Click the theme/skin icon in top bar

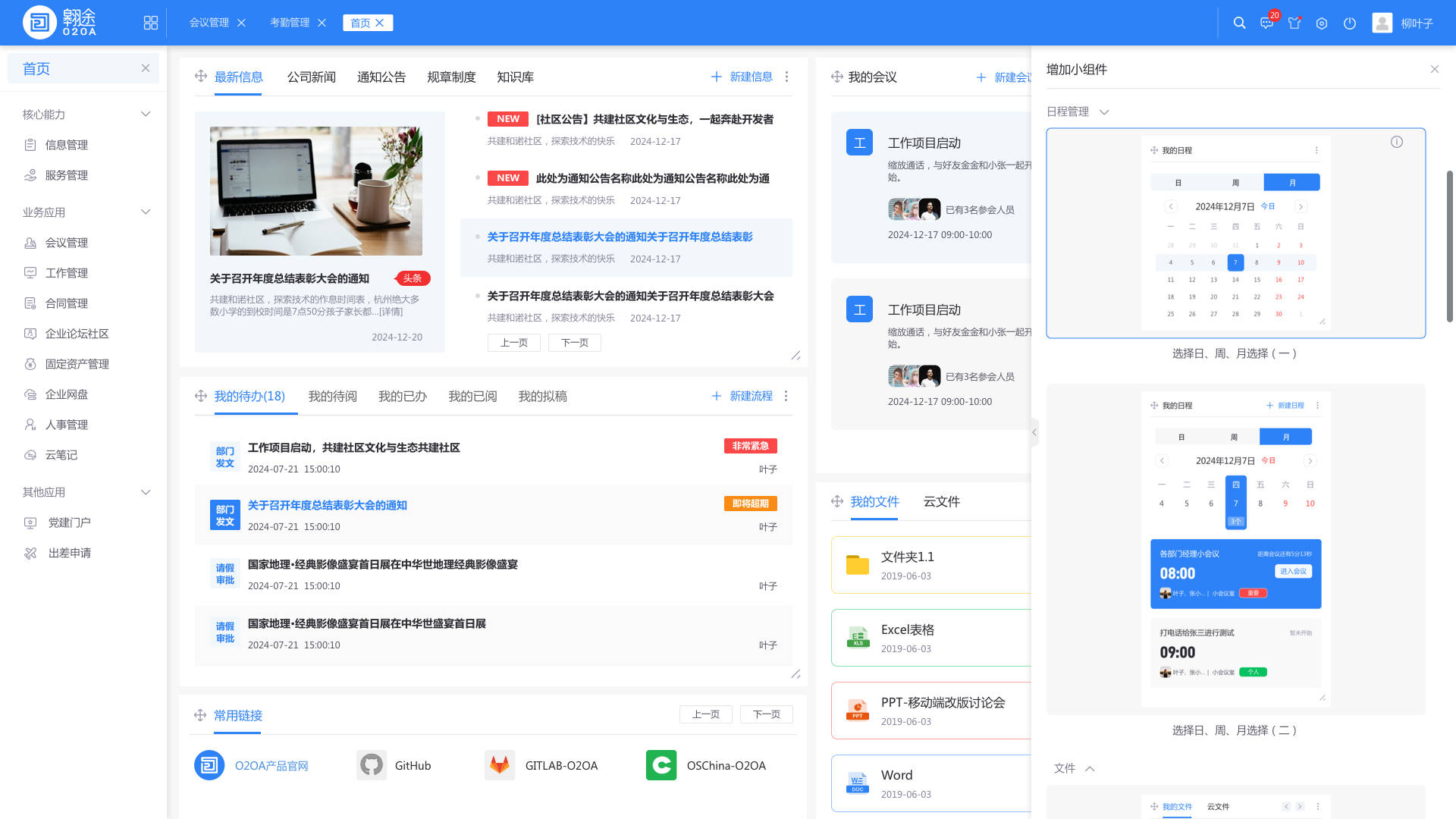click(x=1294, y=24)
